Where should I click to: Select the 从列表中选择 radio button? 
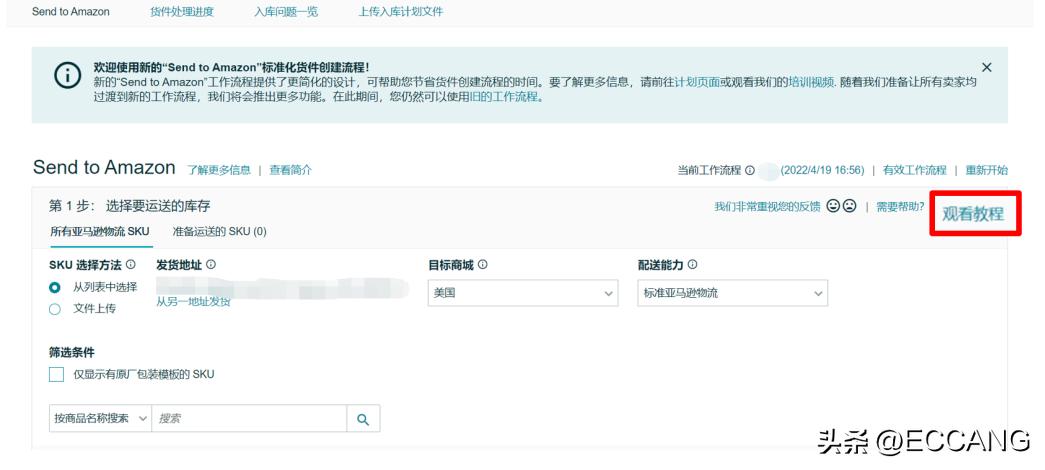point(55,288)
